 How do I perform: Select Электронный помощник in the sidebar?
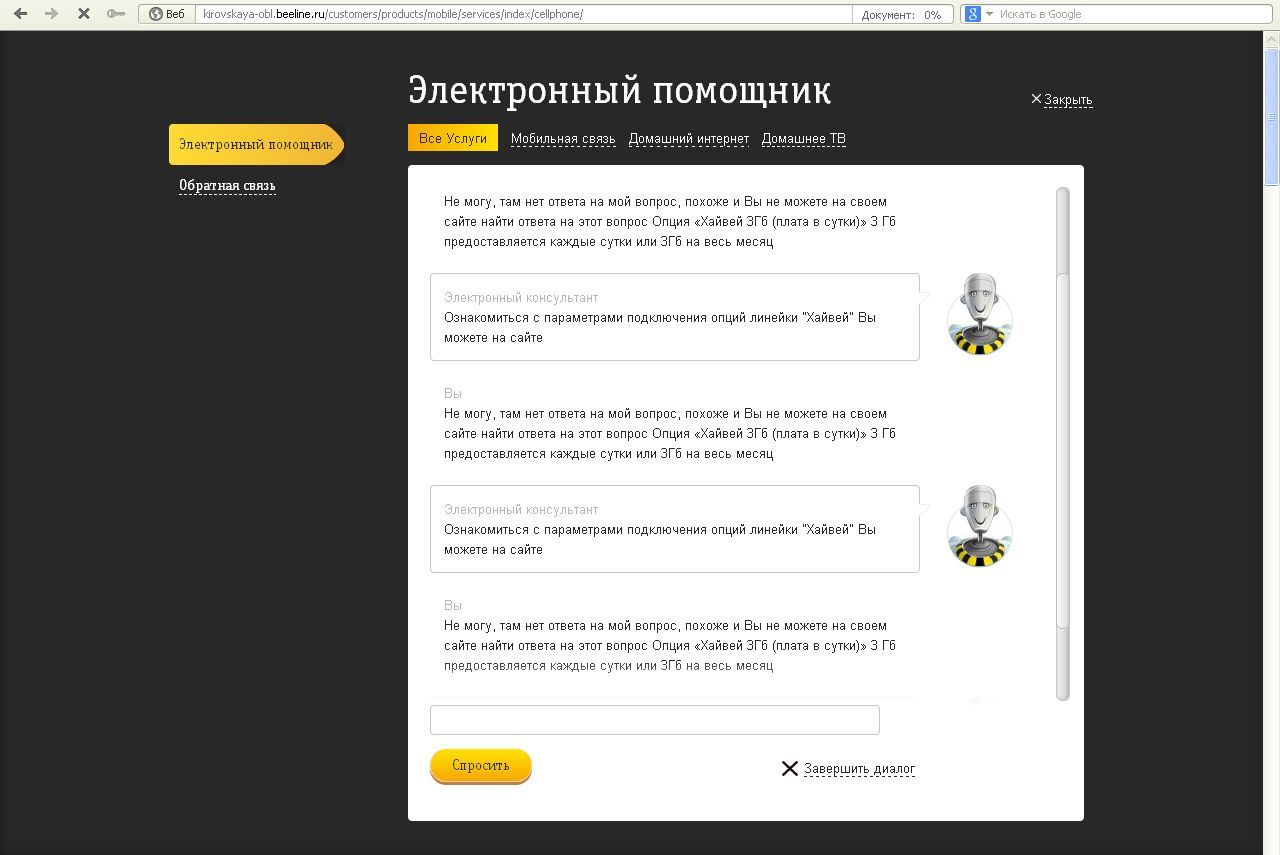click(x=255, y=145)
